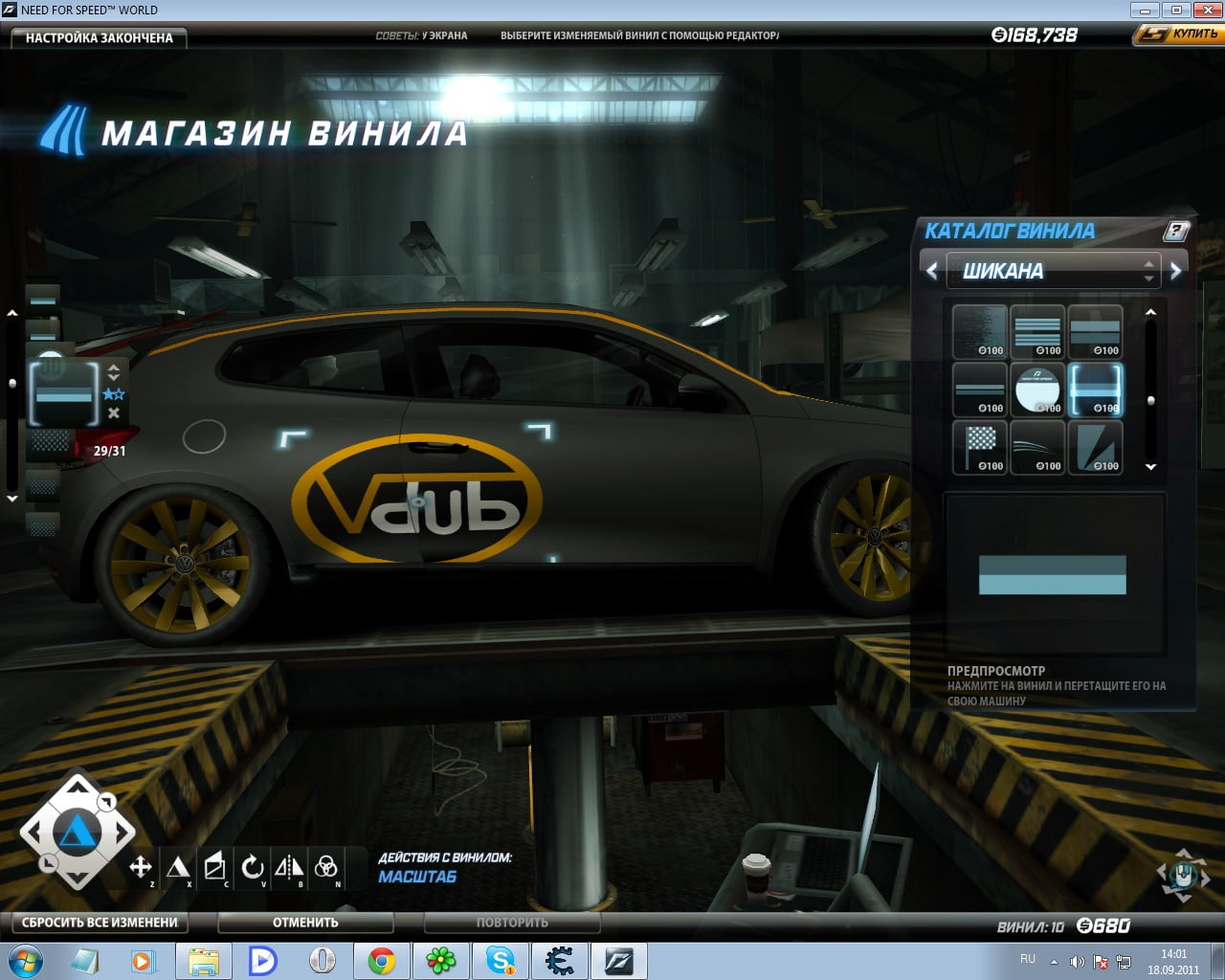The height and width of the screenshot is (980, 1225).
Task: Select the dotted pattern layer below the selected layer
Action: click(48, 444)
